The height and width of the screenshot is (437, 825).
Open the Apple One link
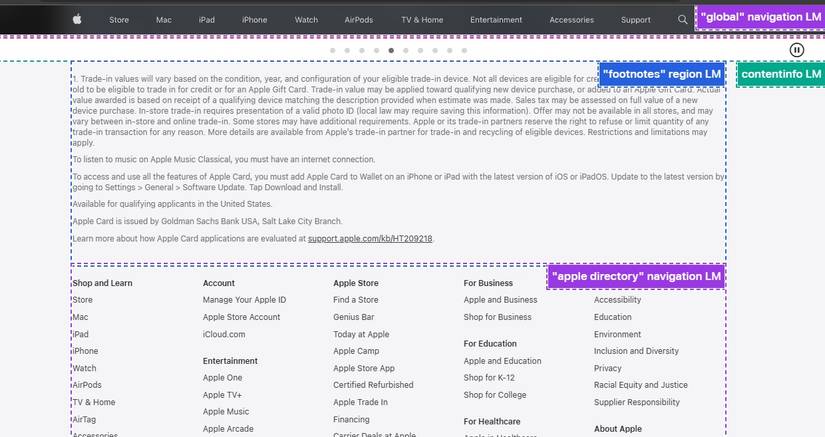click(223, 378)
